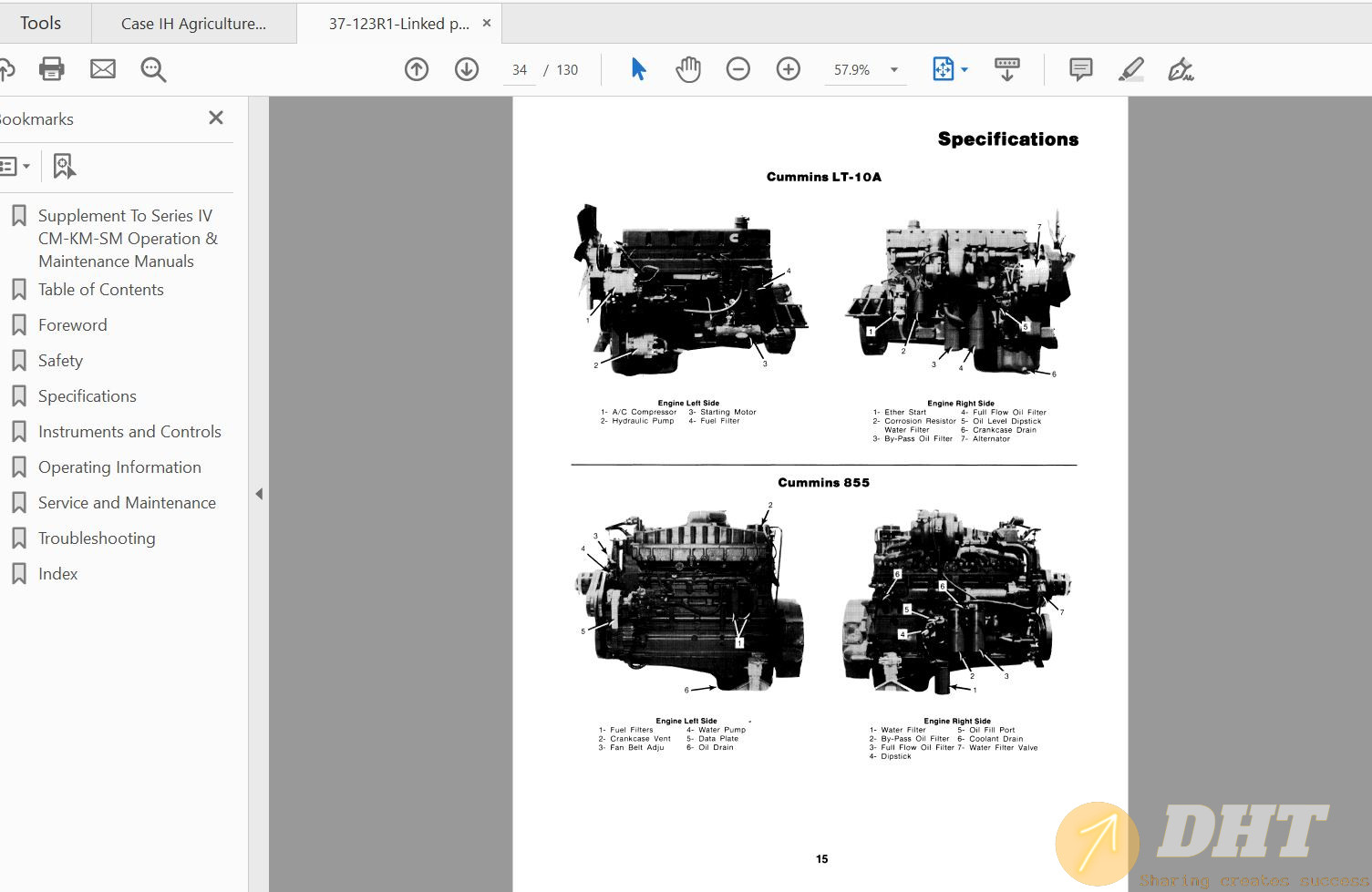The width and height of the screenshot is (1372, 892).
Task: Open the sign document pen tool
Action: click(x=1181, y=69)
